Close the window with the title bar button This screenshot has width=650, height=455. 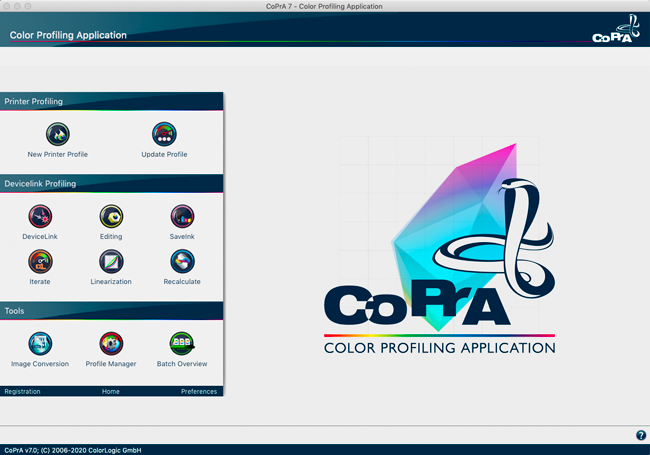7,6
